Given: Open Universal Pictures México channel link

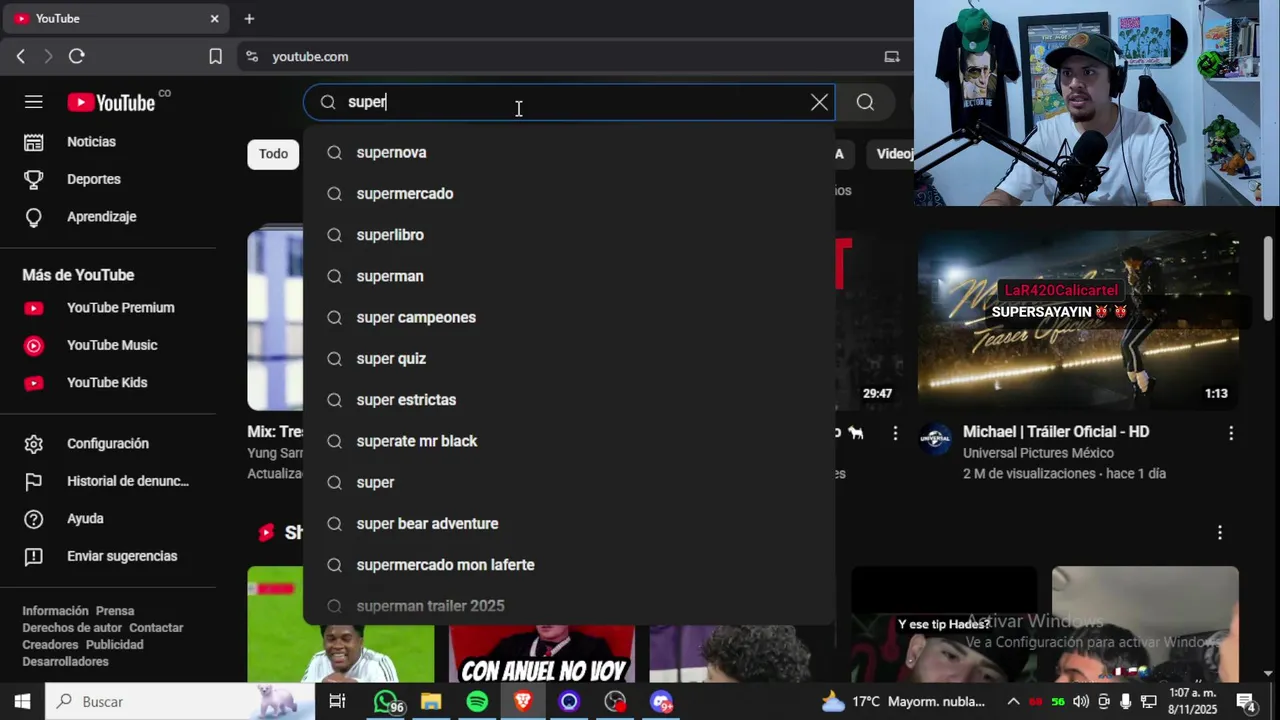Looking at the screenshot, I should (1038, 453).
